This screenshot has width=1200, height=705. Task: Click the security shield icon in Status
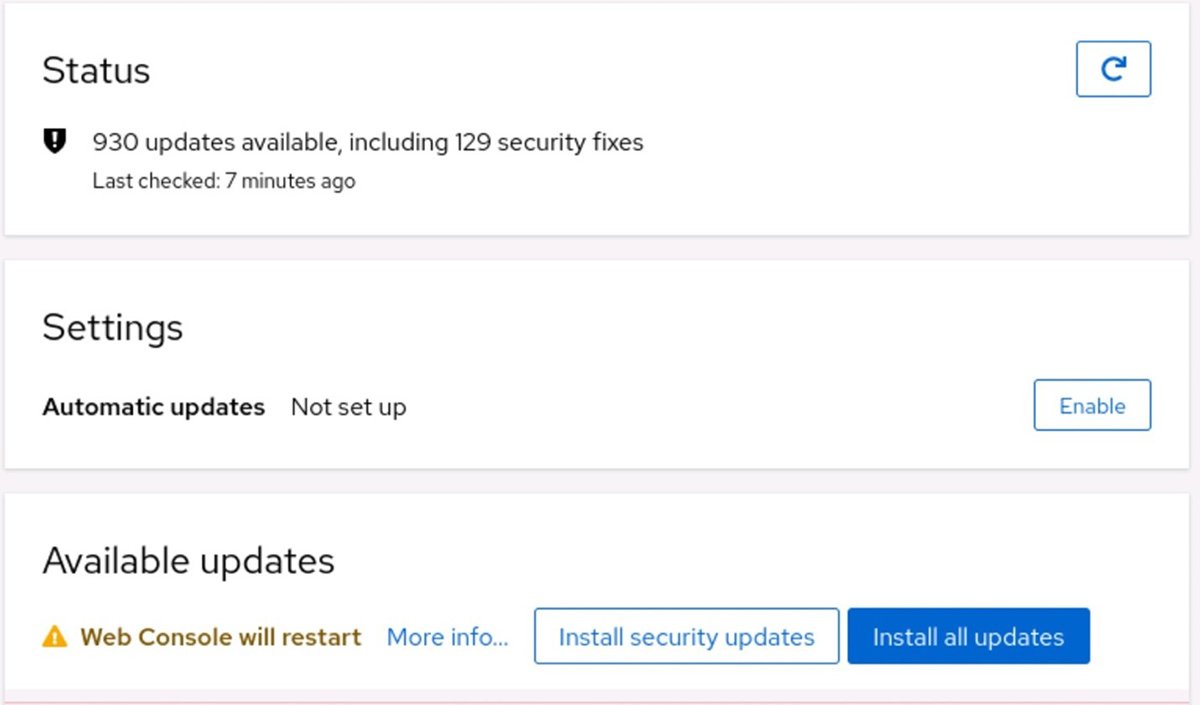click(x=54, y=142)
